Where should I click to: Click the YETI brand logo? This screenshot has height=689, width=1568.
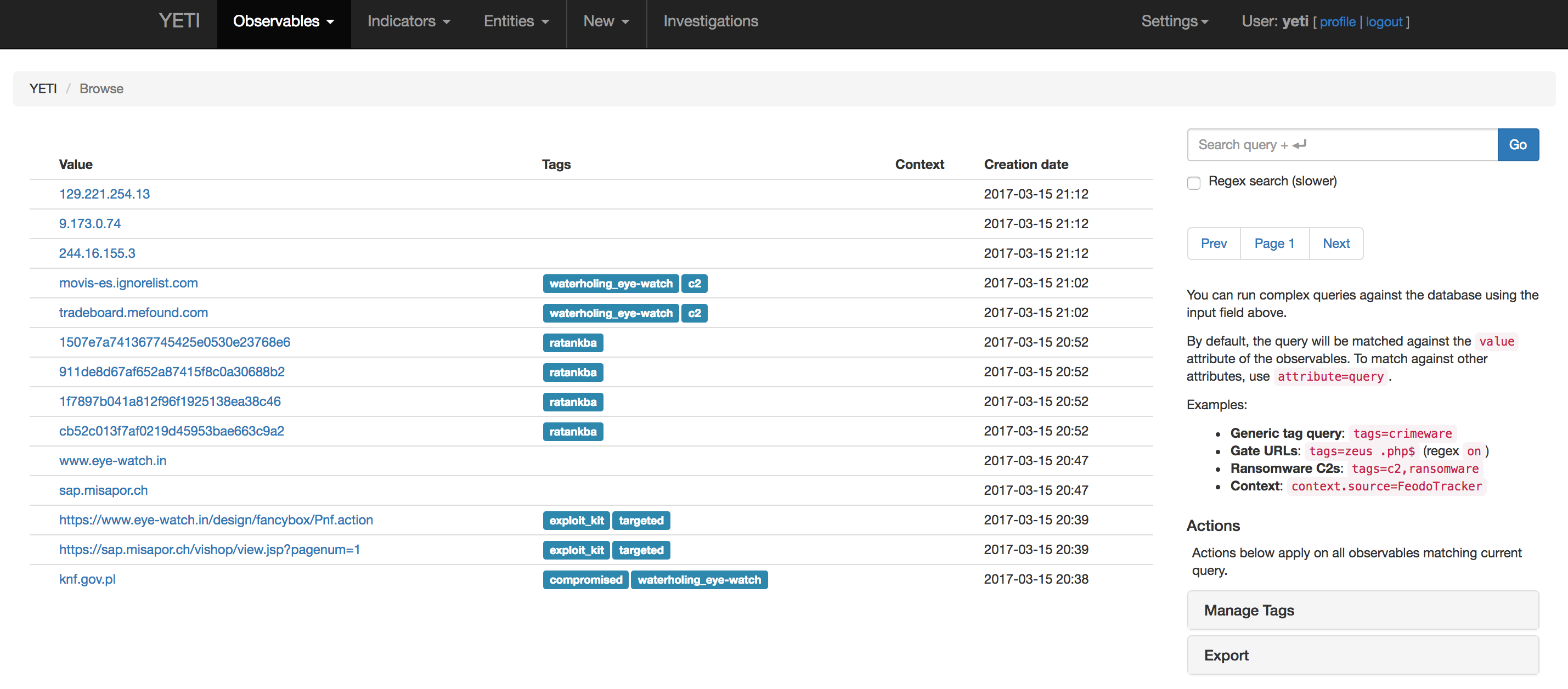pyautogui.click(x=179, y=21)
